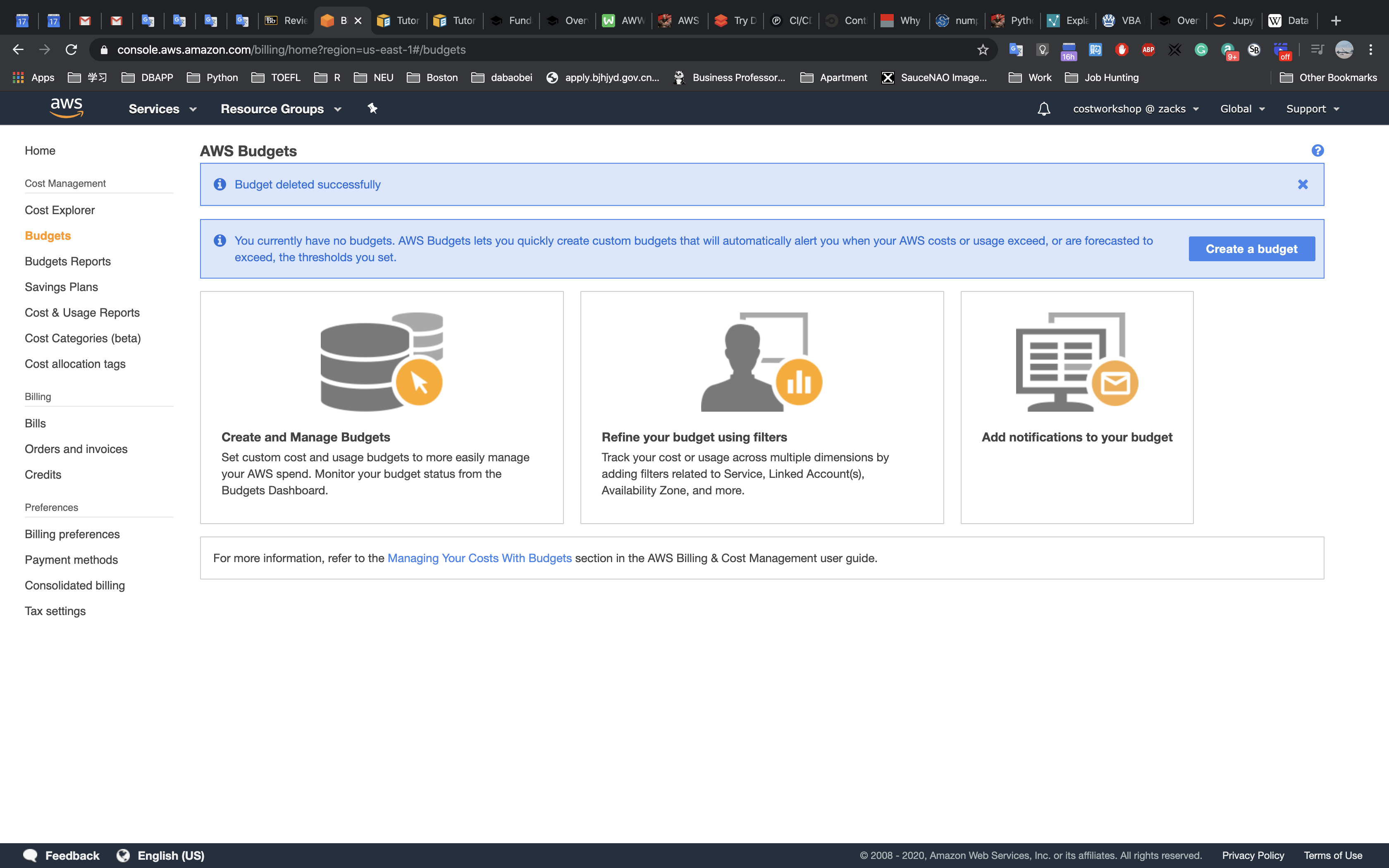Click the pin shortcut icon in navbar

tap(372, 108)
